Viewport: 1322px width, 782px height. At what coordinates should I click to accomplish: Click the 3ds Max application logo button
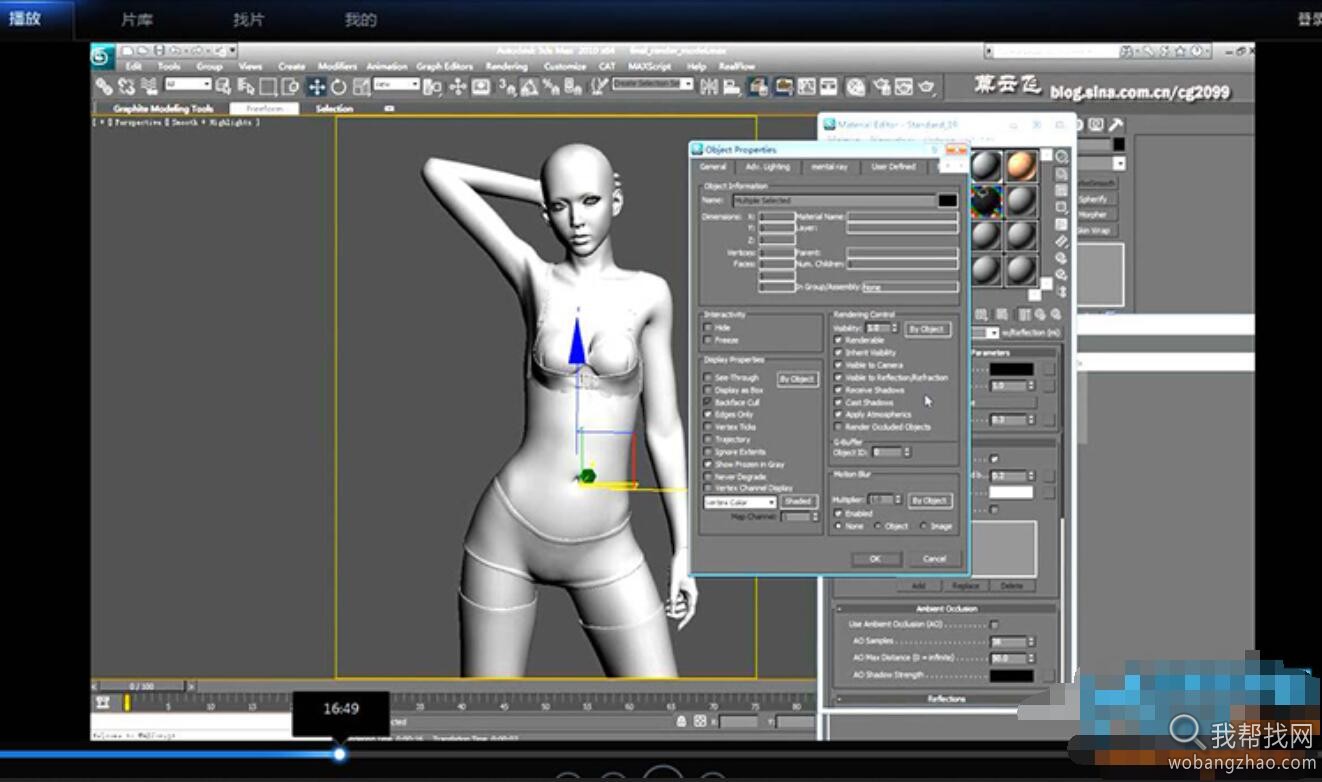click(102, 57)
